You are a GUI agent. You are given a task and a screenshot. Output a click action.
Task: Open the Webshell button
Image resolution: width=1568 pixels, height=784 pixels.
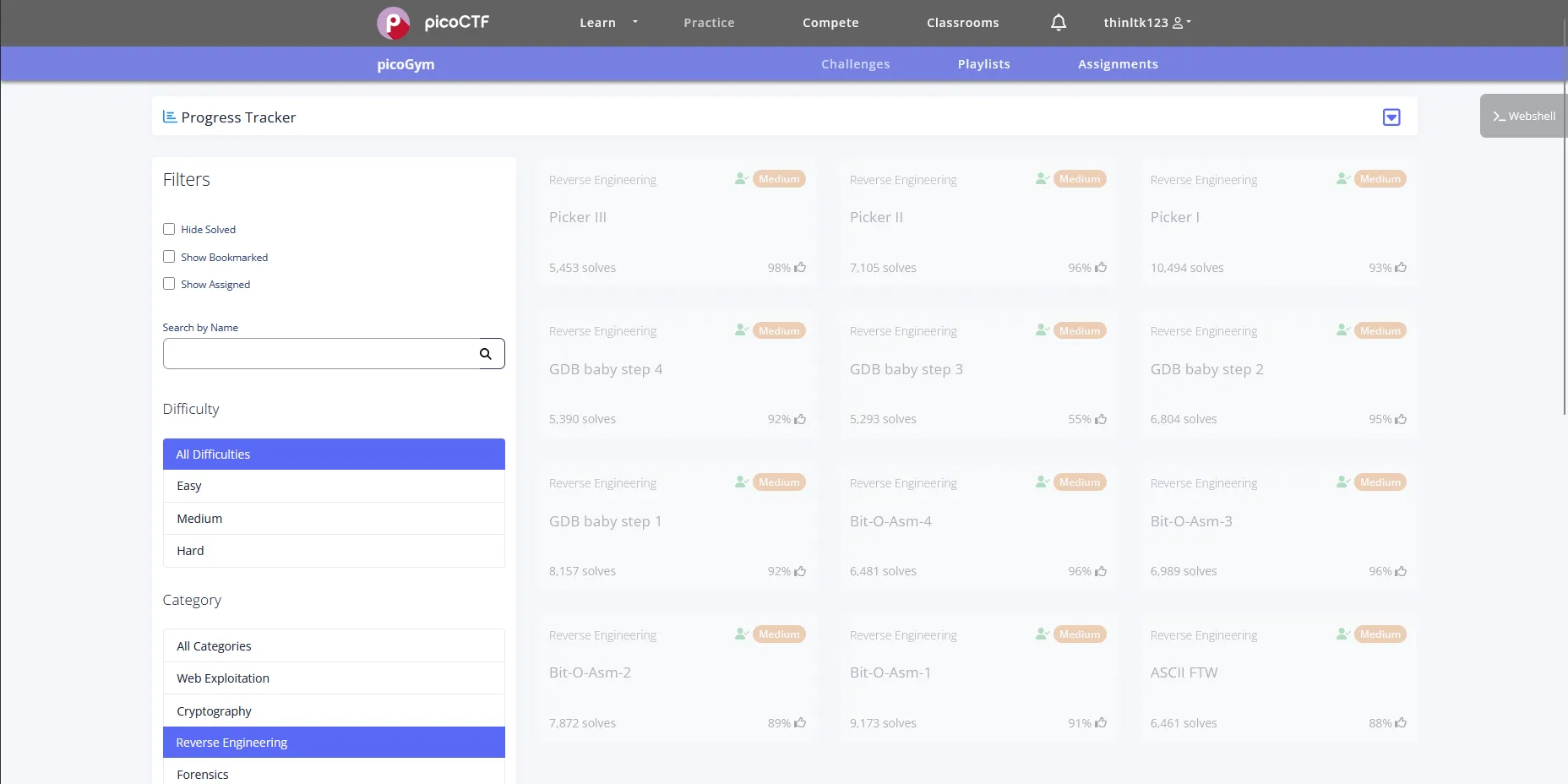1523,116
